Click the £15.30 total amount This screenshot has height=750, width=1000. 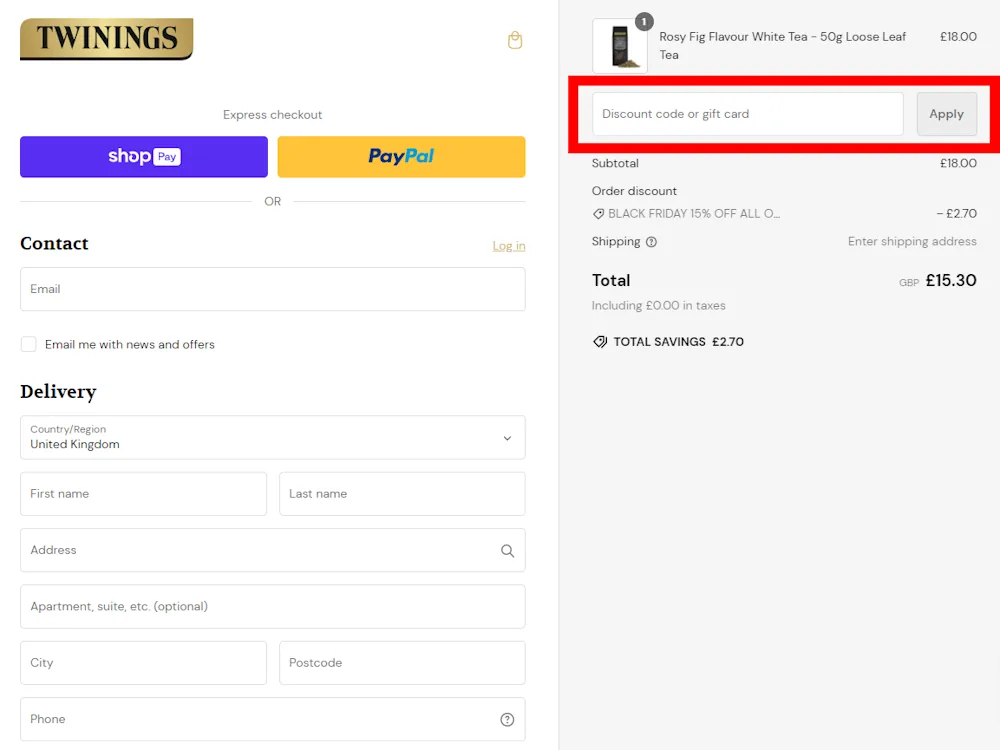coord(951,280)
